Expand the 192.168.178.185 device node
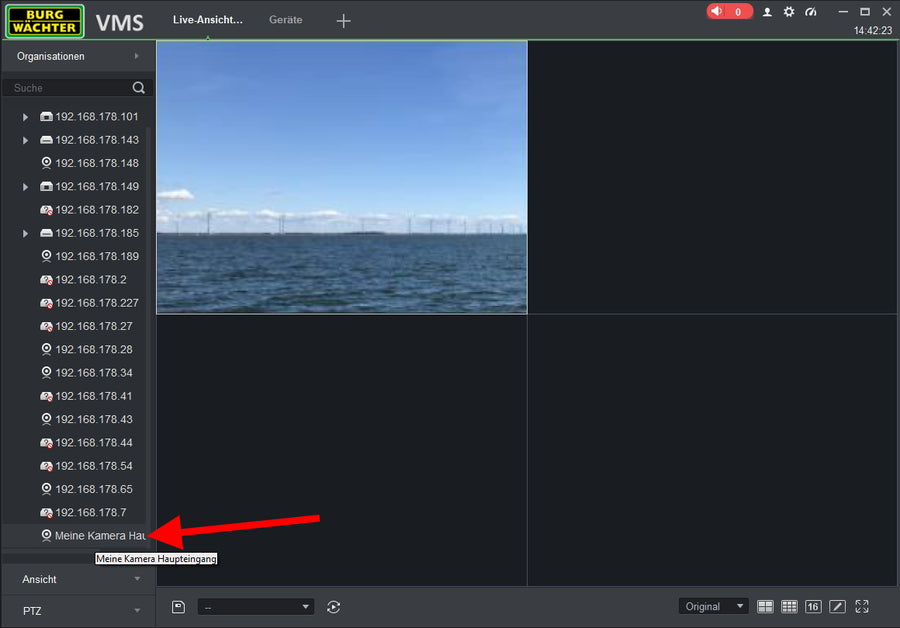 [x=26, y=233]
